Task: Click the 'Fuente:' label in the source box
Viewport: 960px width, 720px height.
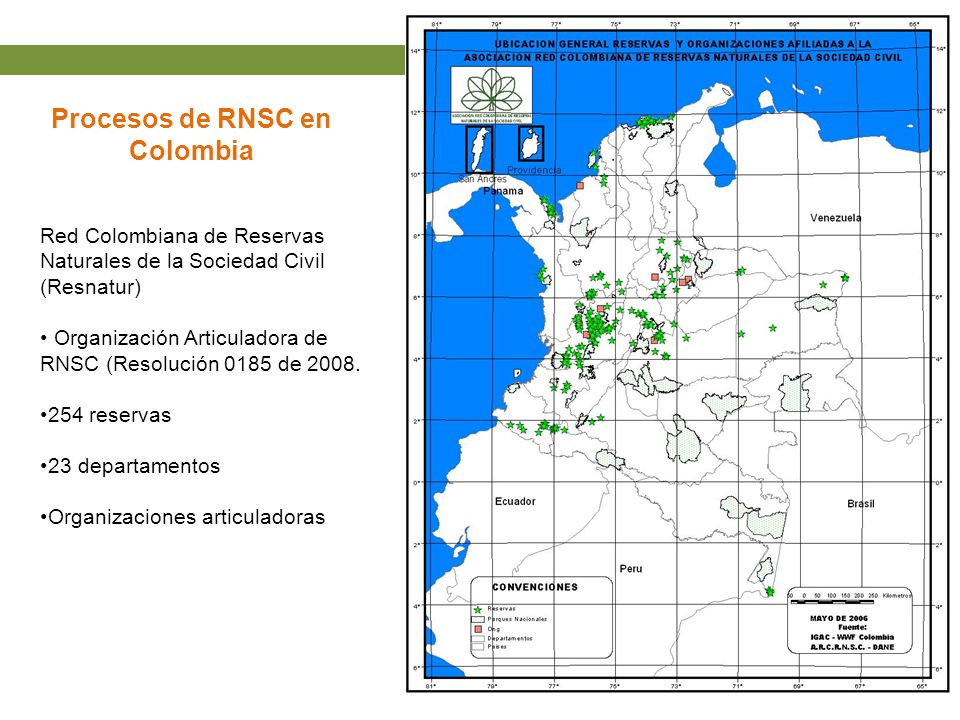Action: 852,628
